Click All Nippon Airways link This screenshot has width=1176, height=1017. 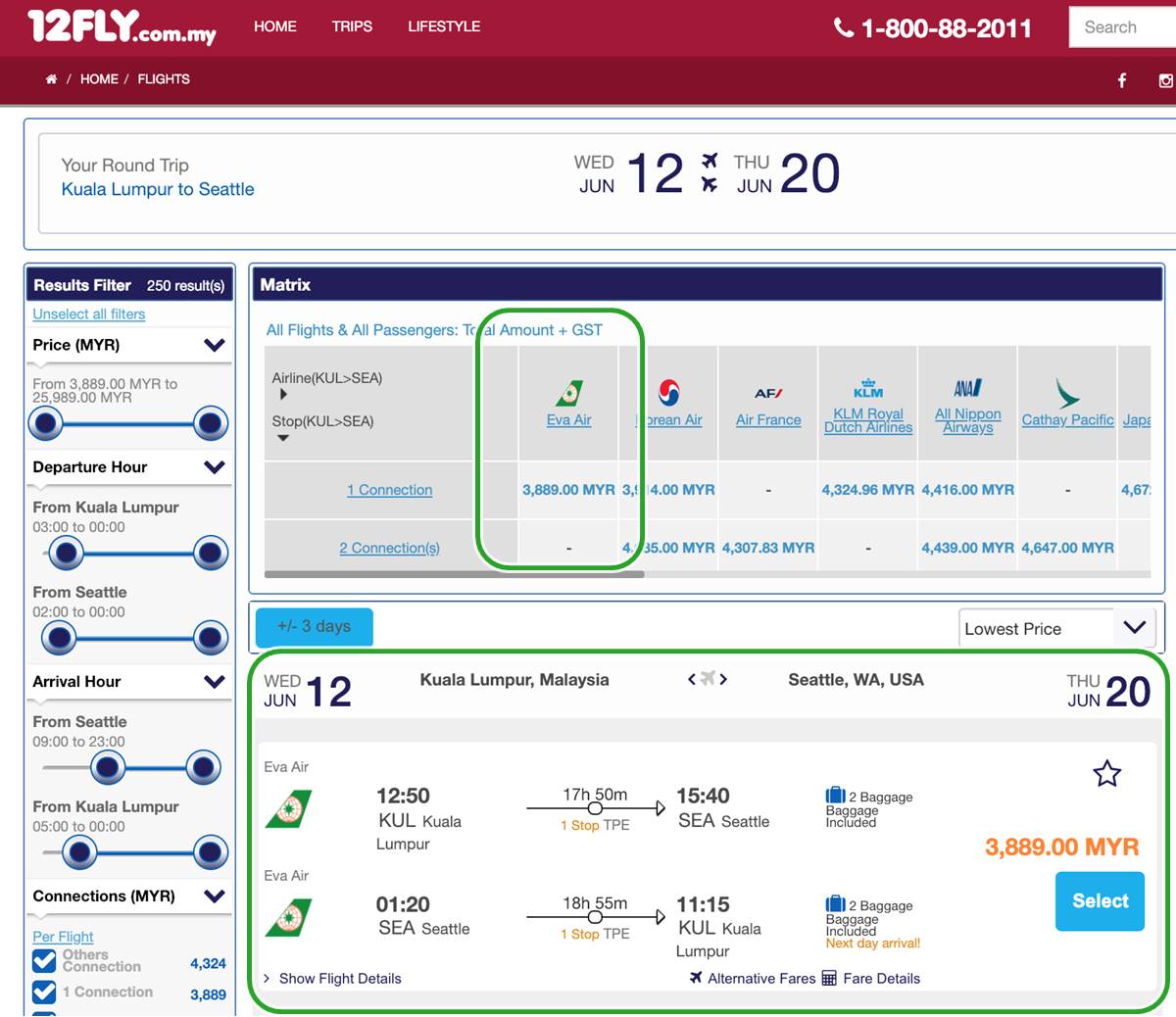tap(968, 420)
